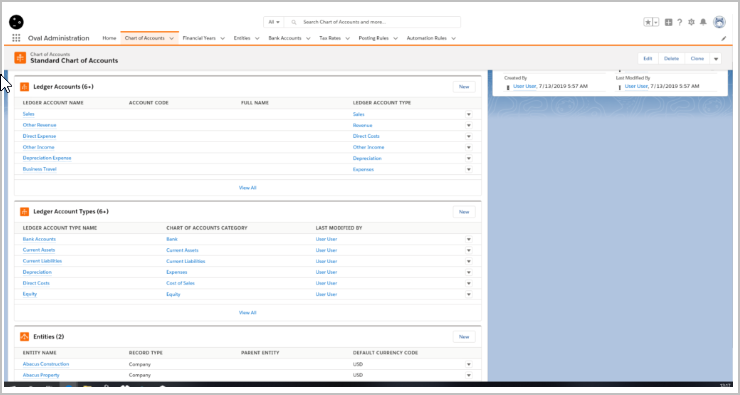Viewport: 740px width, 395px height.
Task: Open the Bank Accounts tab
Action: (x=285, y=38)
